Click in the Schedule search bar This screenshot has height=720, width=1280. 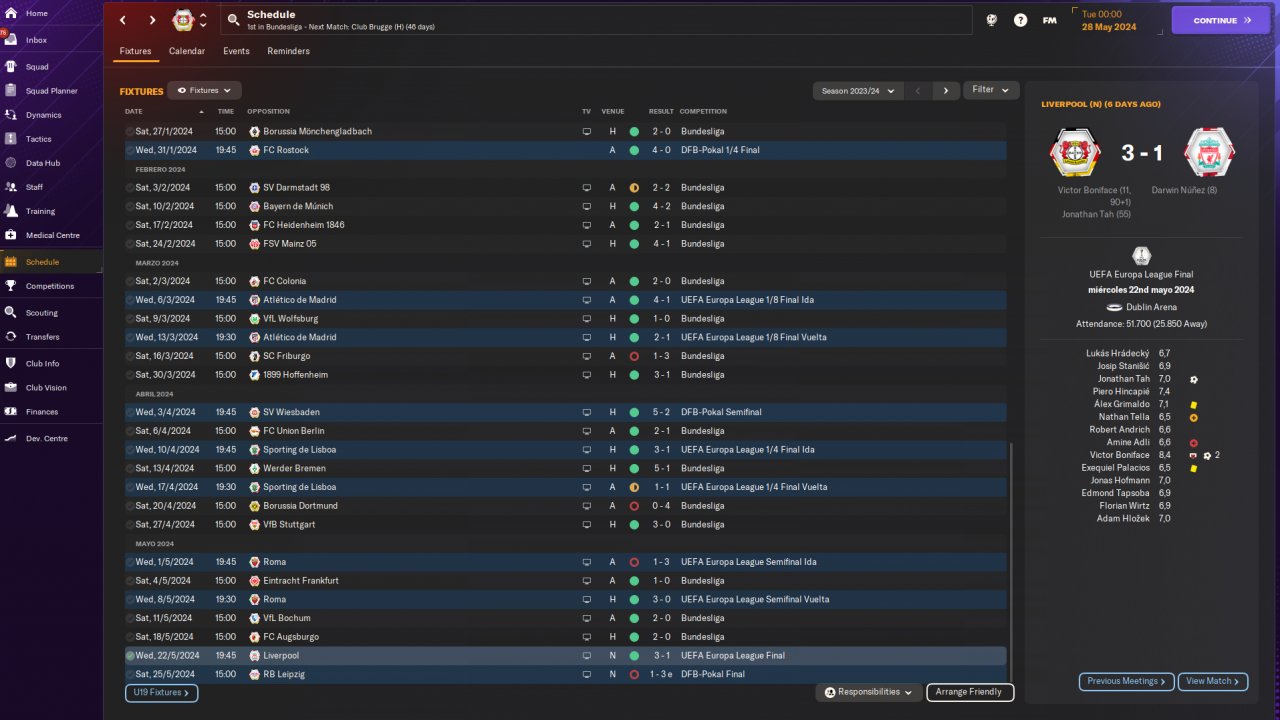pos(596,20)
